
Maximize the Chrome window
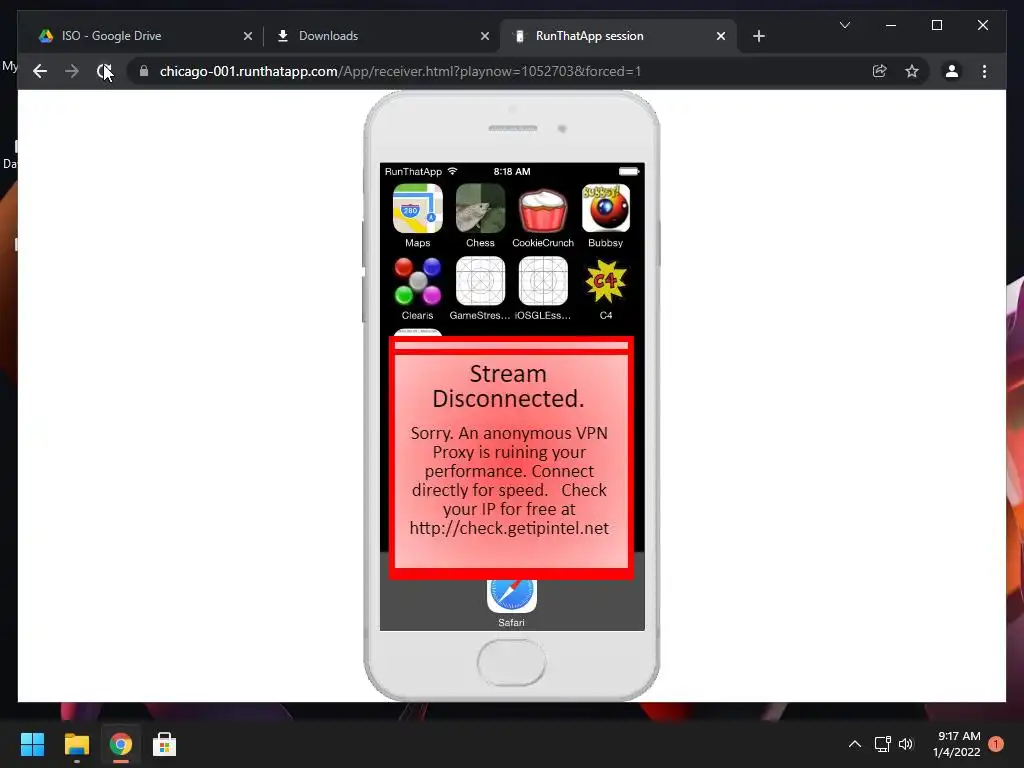pos(936,25)
